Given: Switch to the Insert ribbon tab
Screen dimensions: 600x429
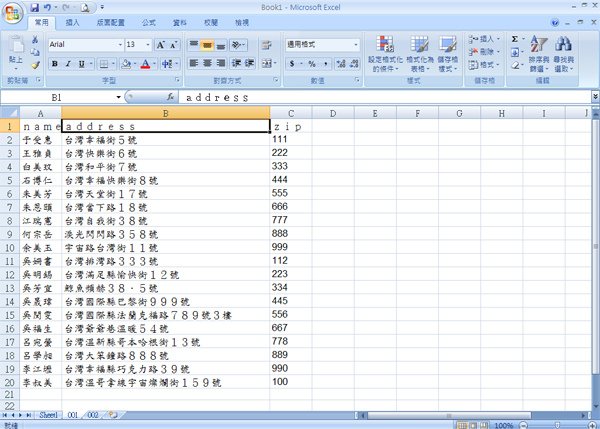Looking at the screenshot, I should [72, 23].
